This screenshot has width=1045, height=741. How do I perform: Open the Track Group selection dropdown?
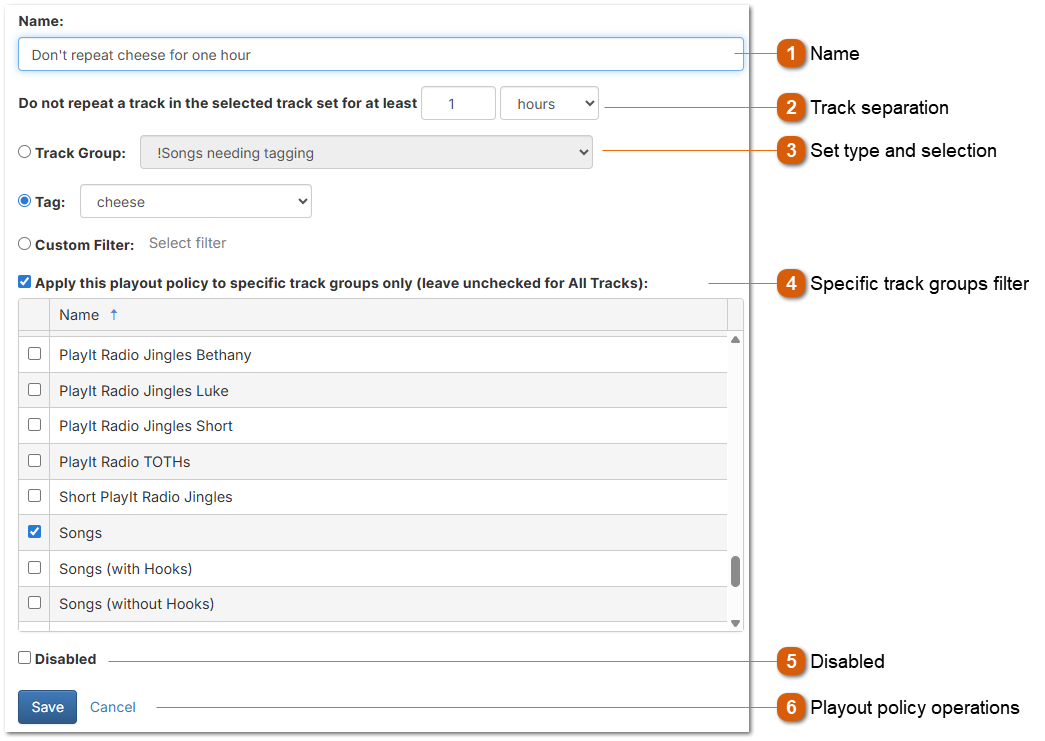pos(366,151)
